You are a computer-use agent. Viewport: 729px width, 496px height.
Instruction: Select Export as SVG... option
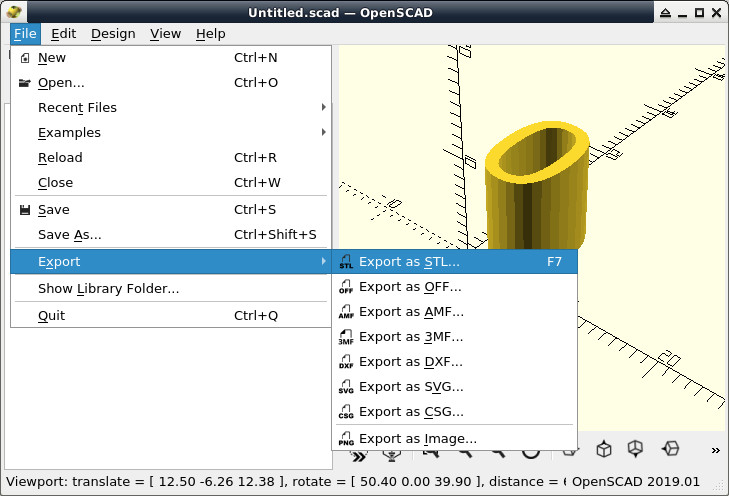455,387
